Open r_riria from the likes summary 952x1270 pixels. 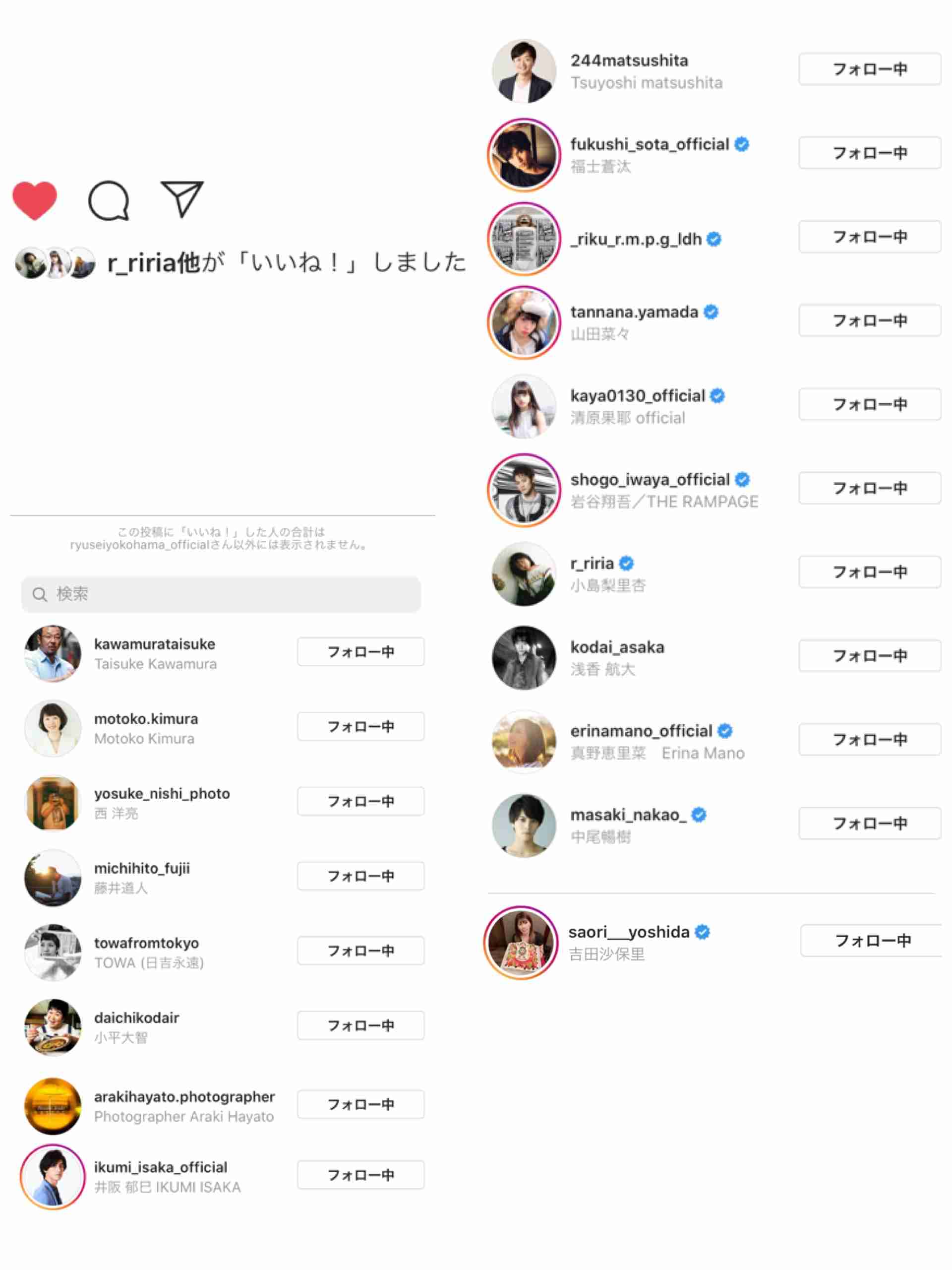click(x=141, y=263)
